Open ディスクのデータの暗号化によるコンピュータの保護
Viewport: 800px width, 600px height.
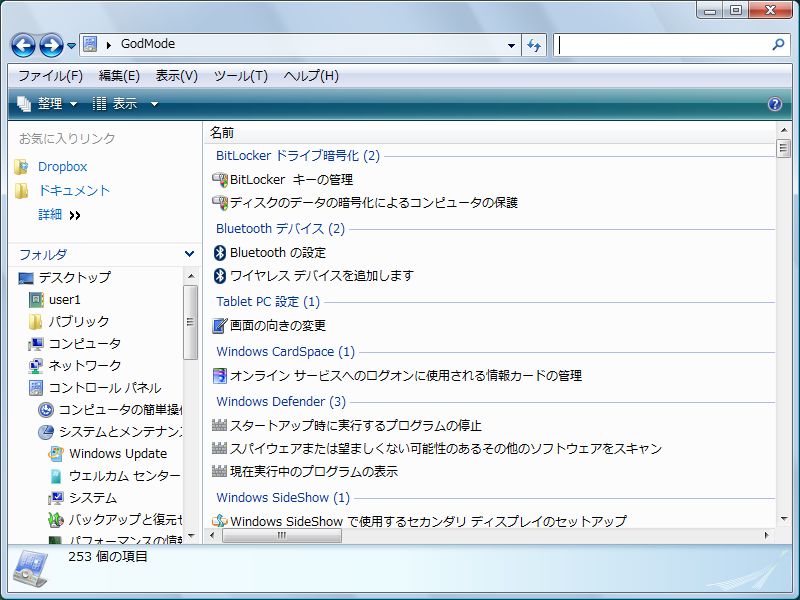(373, 203)
